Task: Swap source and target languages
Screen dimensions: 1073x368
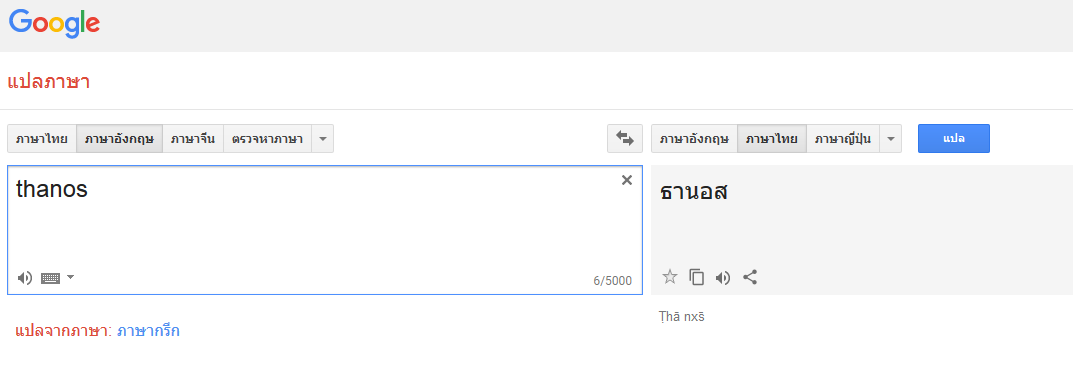Action: click(625, 138)
